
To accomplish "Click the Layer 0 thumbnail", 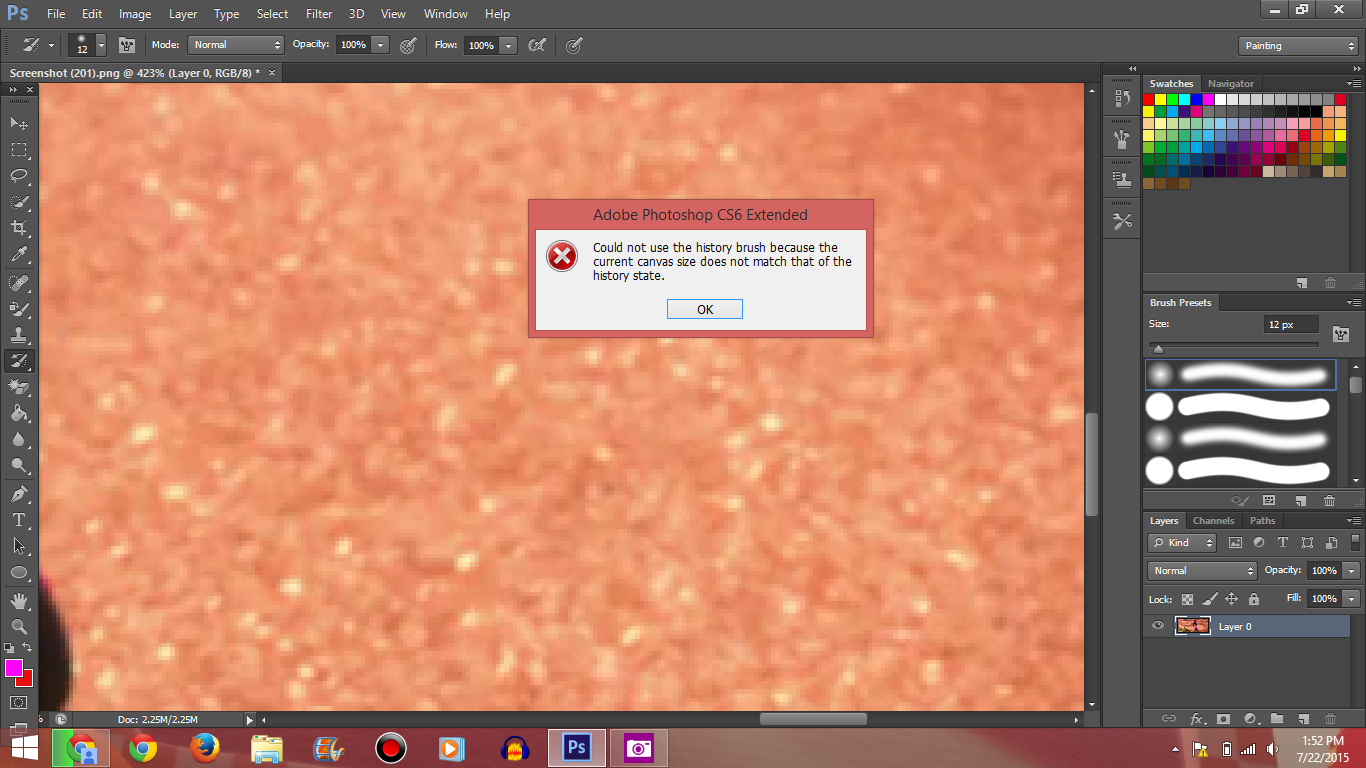I will click(1193, 626).
